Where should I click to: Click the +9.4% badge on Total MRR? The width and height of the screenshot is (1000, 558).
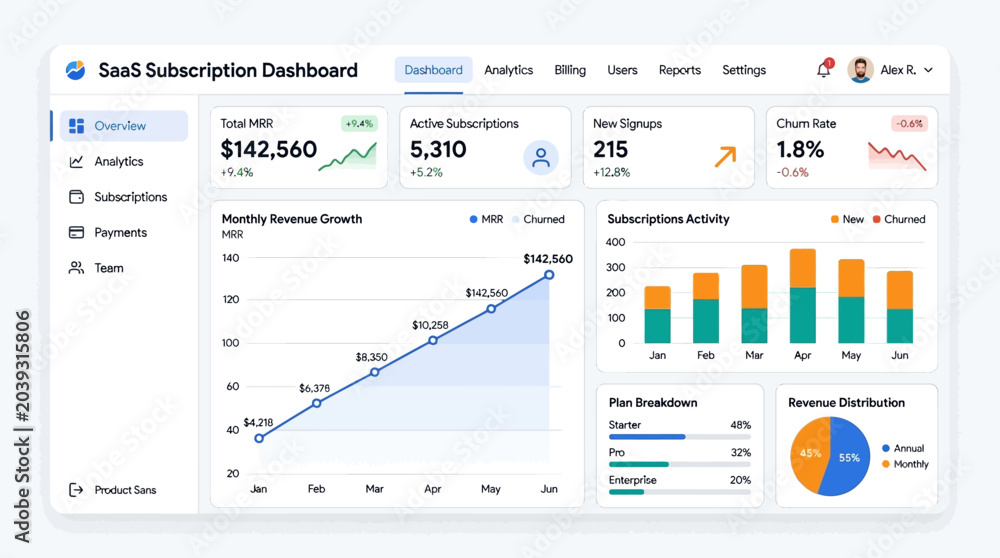click(x=359, y=124)
